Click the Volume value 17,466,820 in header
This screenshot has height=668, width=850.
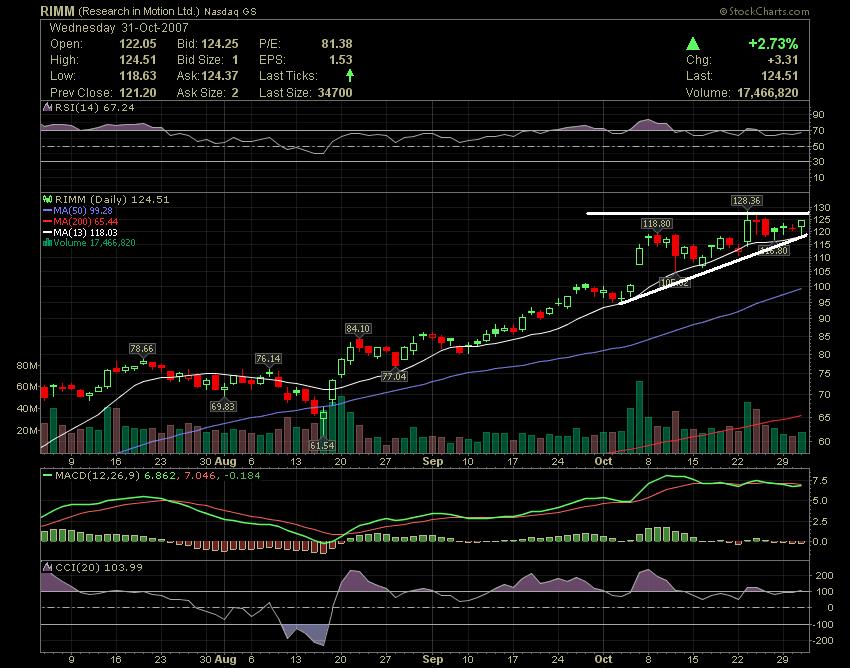pyautogui.click(x=768, y=93)
